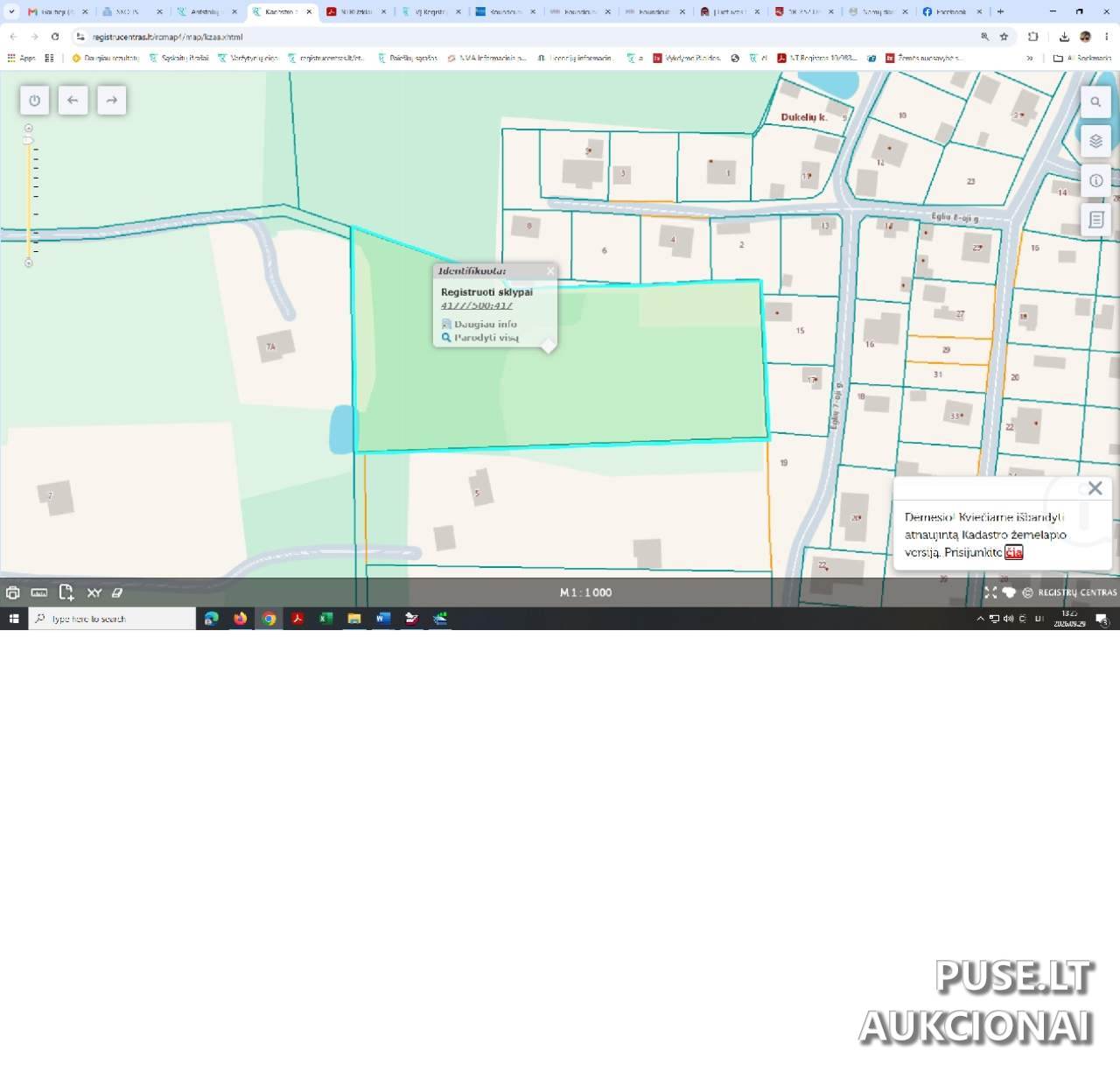Select the measure ruler tool
Image resolution: width=1120 pixels, height=1065 pixels.
39,592
